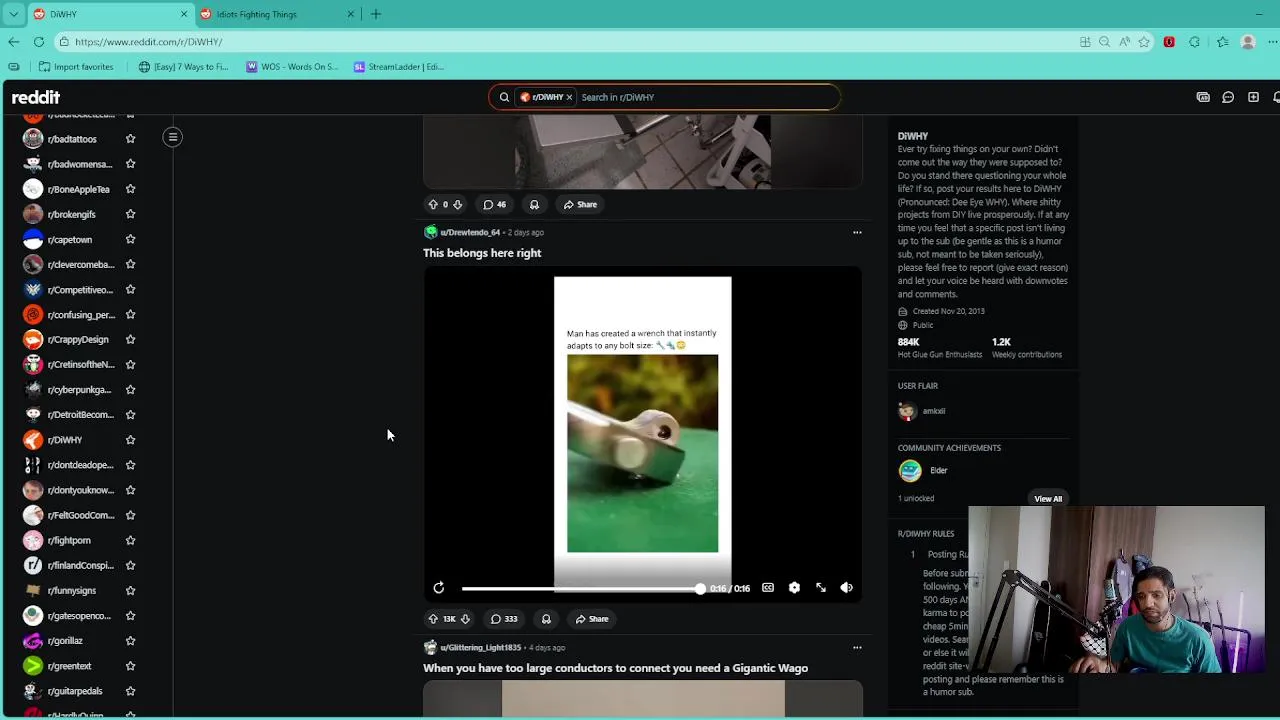This screenshot has width=1280, height=720.
Task: Add page to favorites star
Action: (1144, 42)
